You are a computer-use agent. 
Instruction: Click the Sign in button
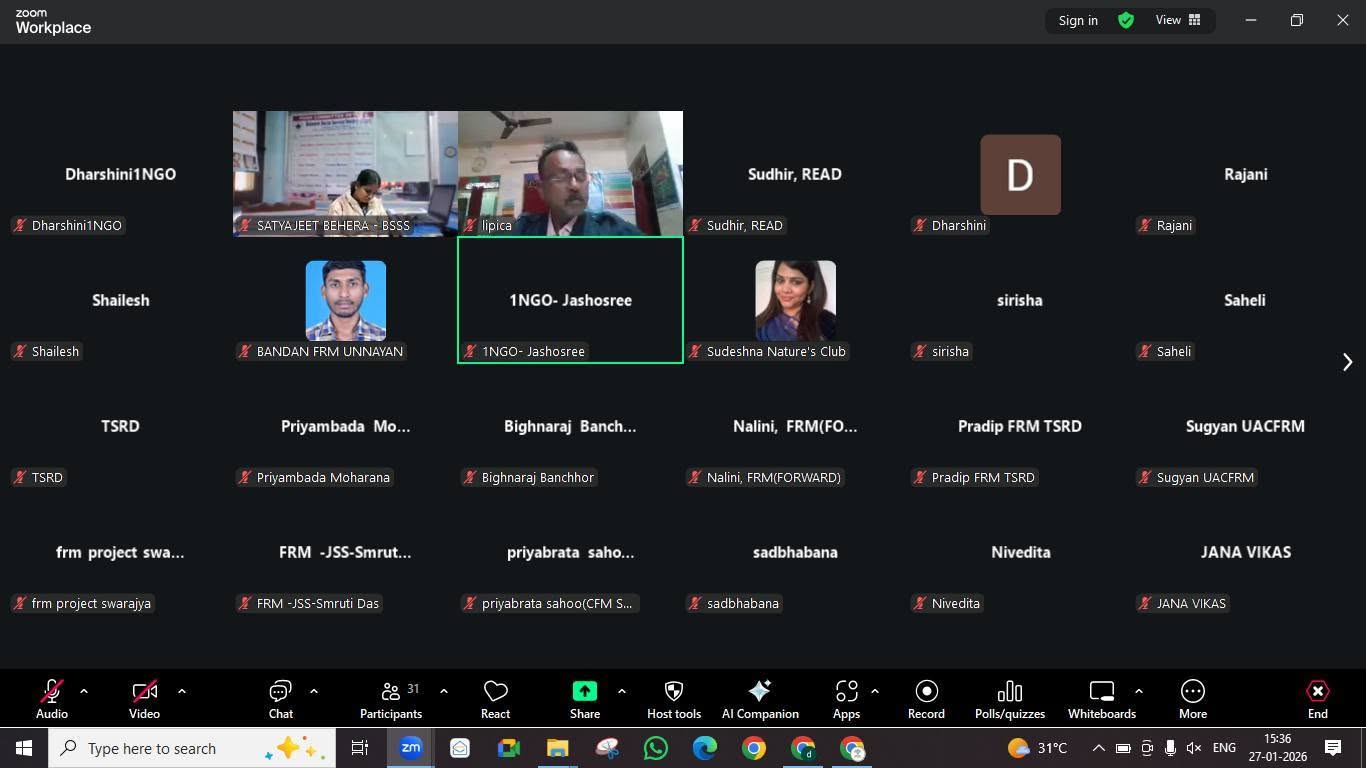point(1078,20)
